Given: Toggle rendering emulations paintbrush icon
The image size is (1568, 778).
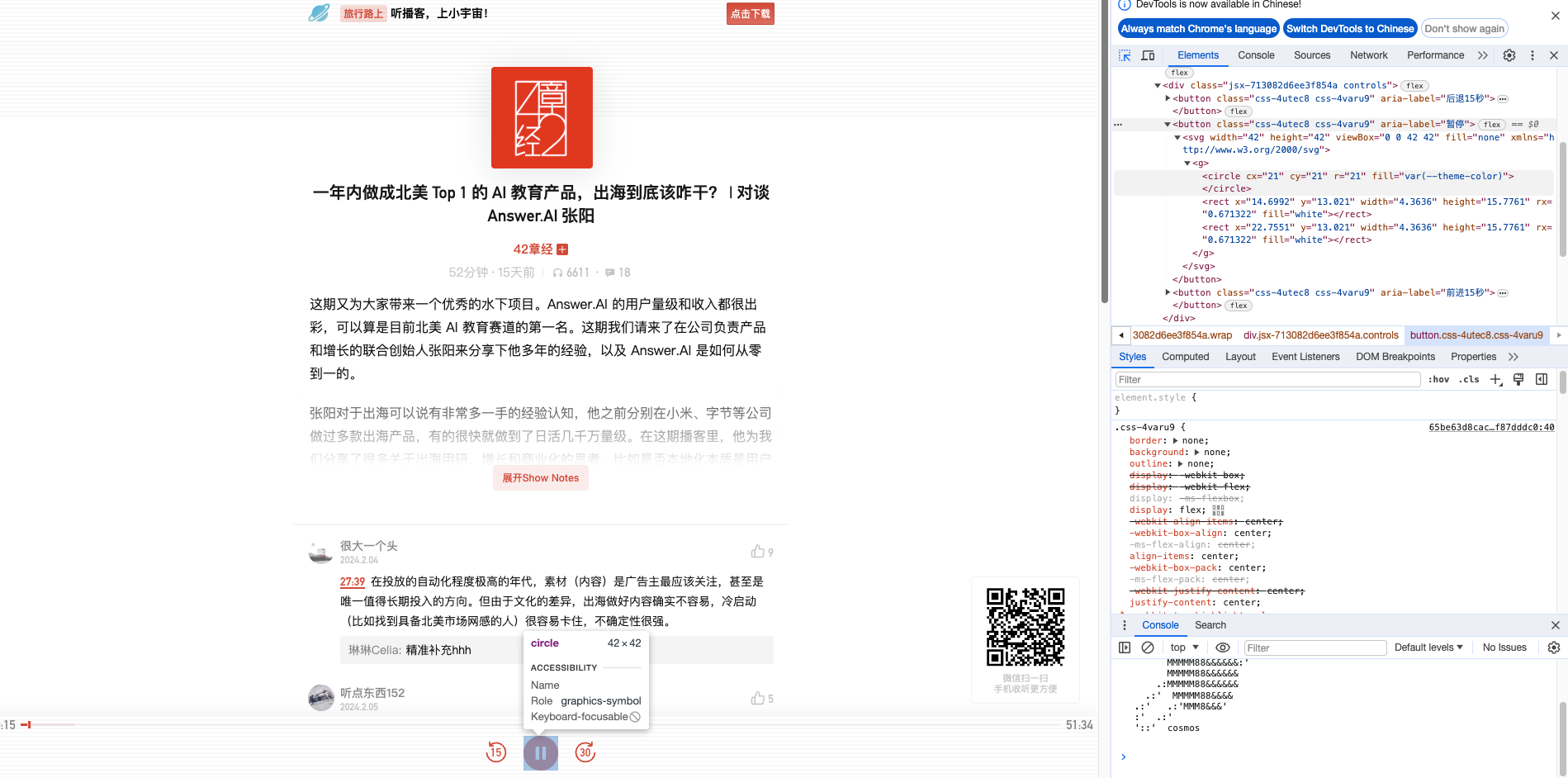Looking at the screenshot, I should [1518, 380].
